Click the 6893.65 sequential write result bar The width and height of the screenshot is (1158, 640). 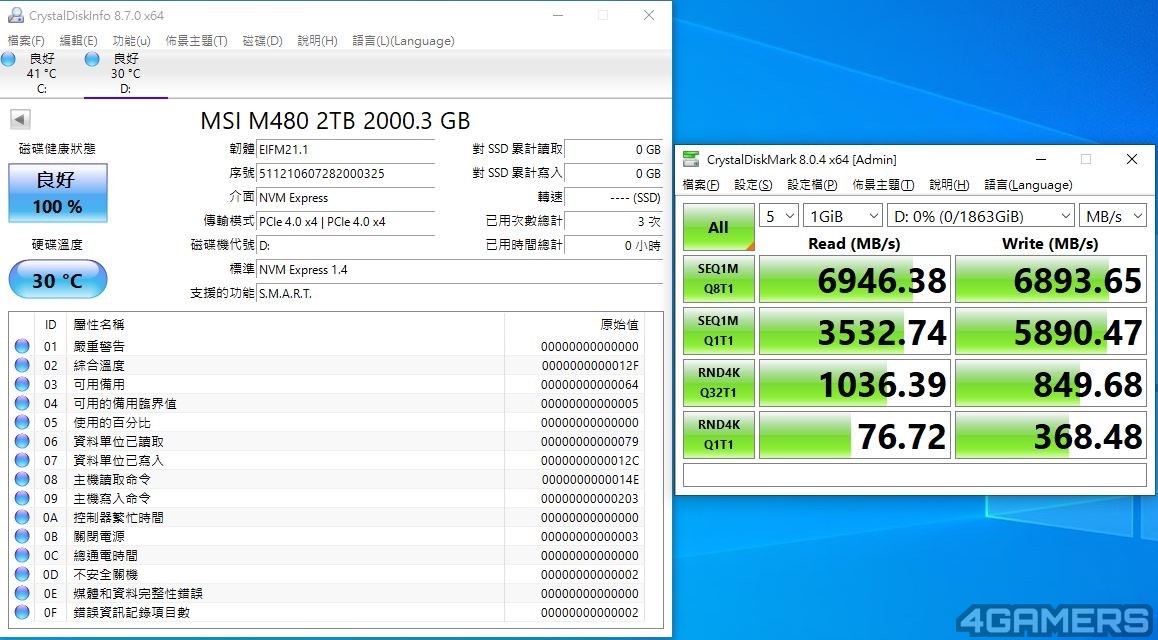click(1051, 279)
